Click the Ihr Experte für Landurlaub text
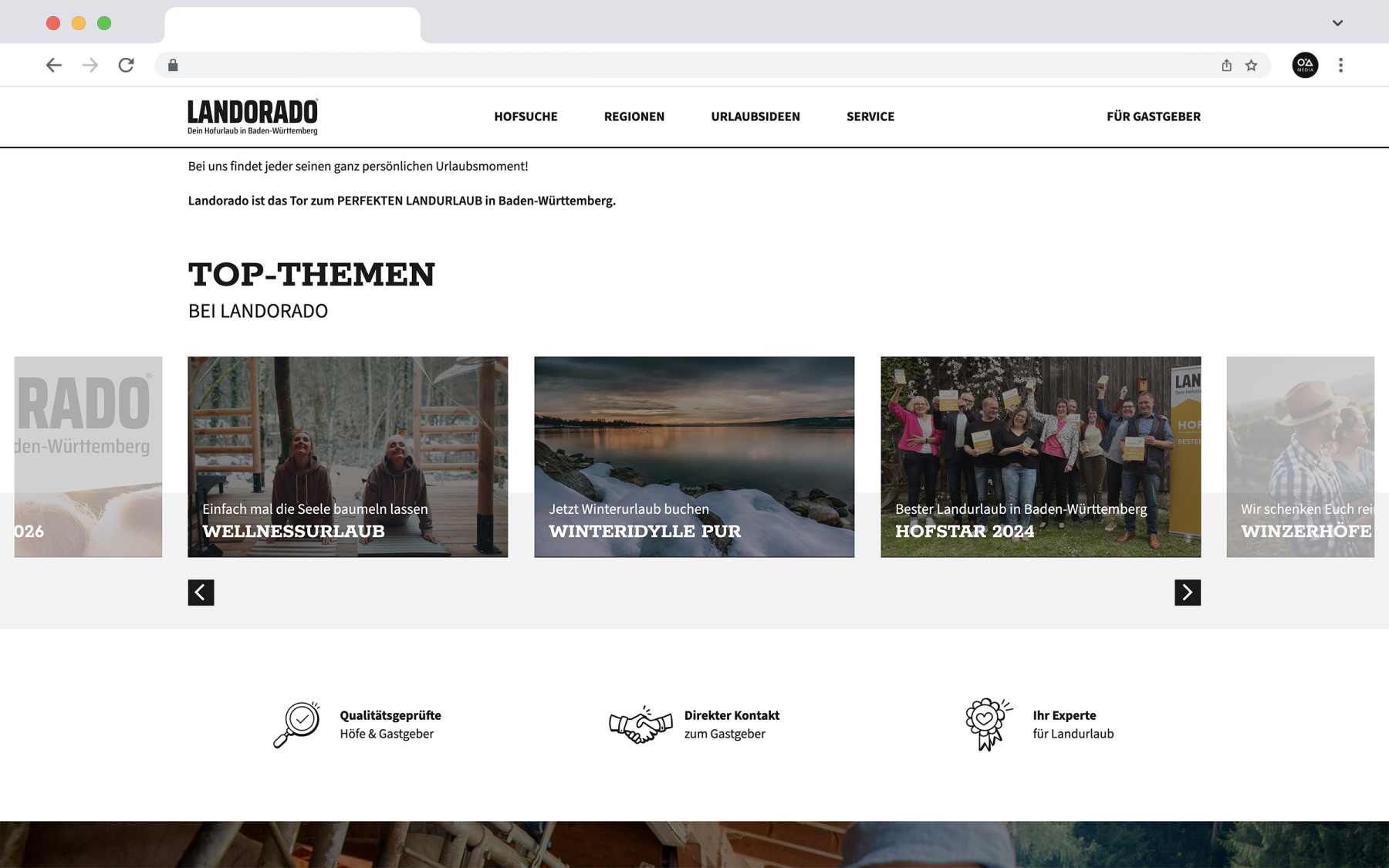The height and width of the screenshot is (868, 1389). pos(1073,724)
